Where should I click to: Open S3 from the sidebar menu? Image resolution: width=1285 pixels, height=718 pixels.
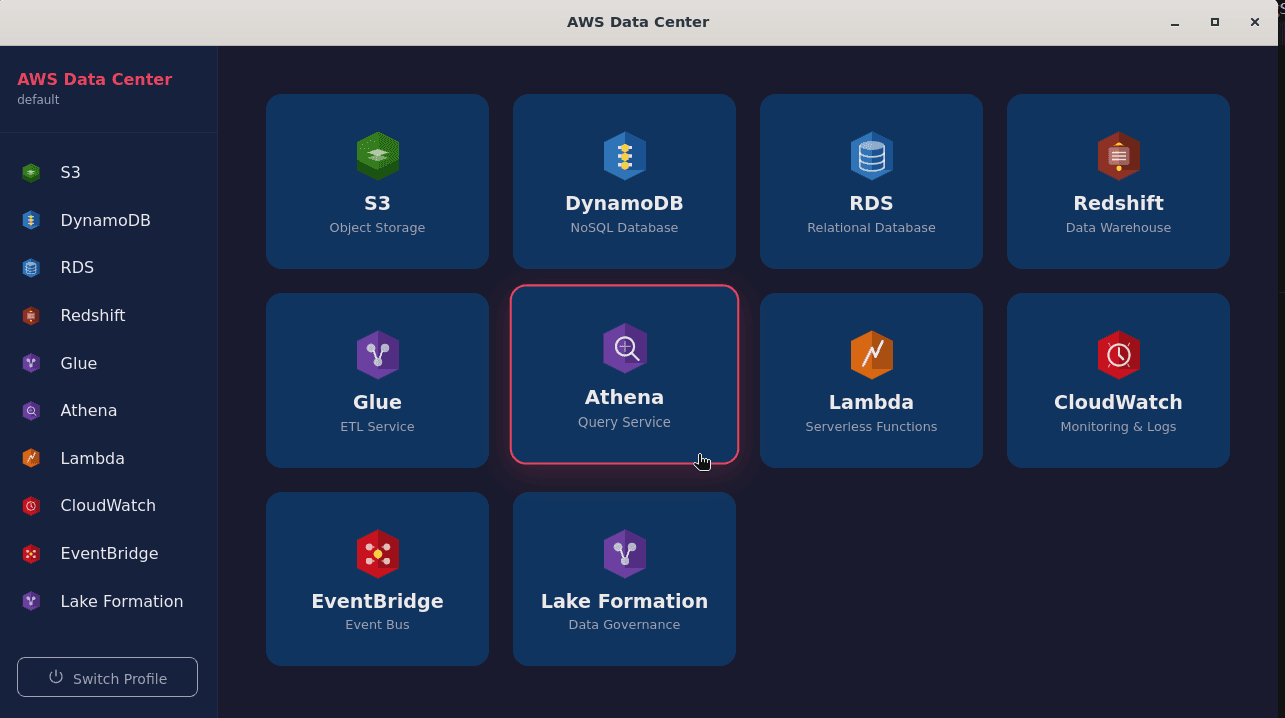(x=108, y=172)
